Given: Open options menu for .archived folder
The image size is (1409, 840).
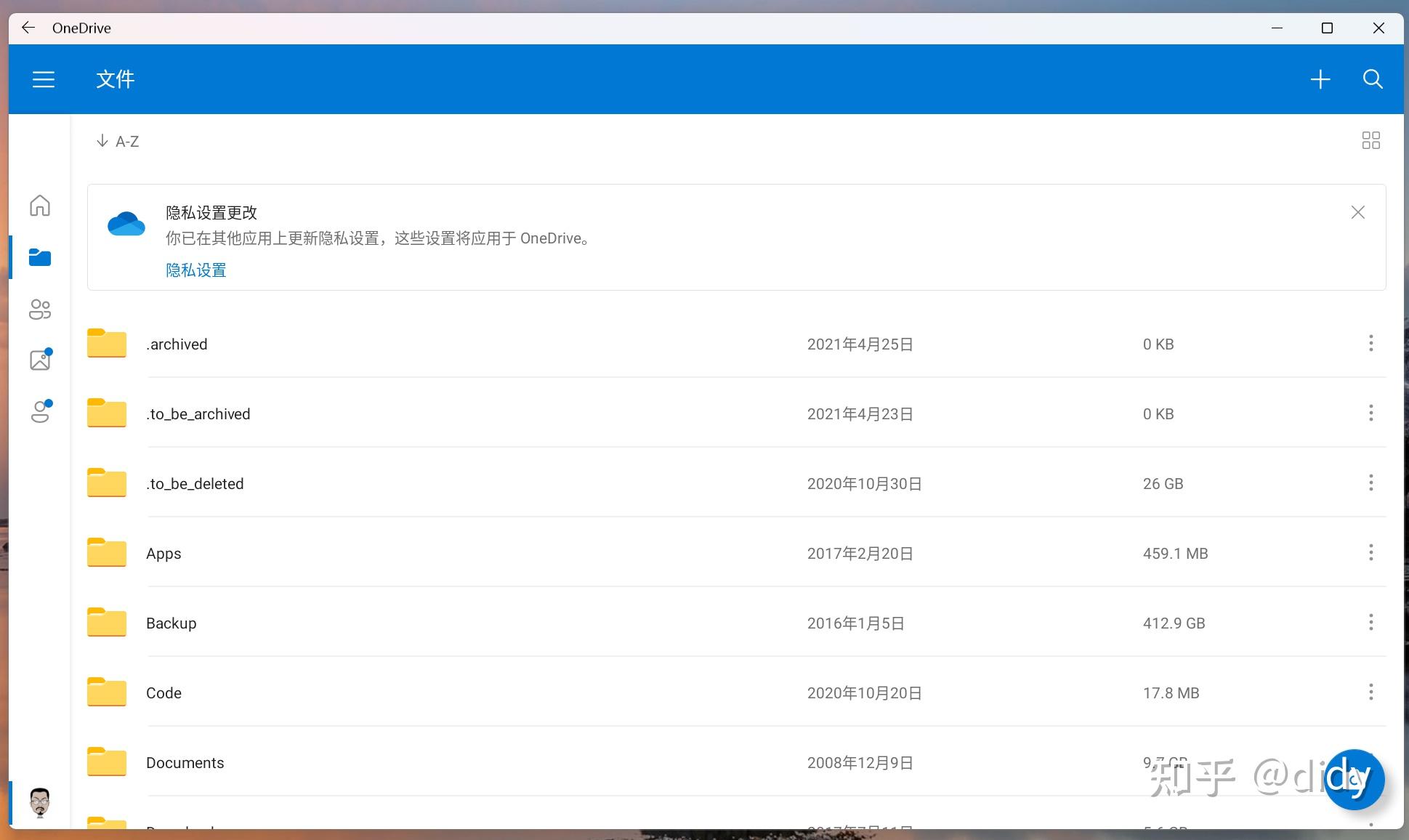Looking at the screenshot, I should (x=1371, y=344).
